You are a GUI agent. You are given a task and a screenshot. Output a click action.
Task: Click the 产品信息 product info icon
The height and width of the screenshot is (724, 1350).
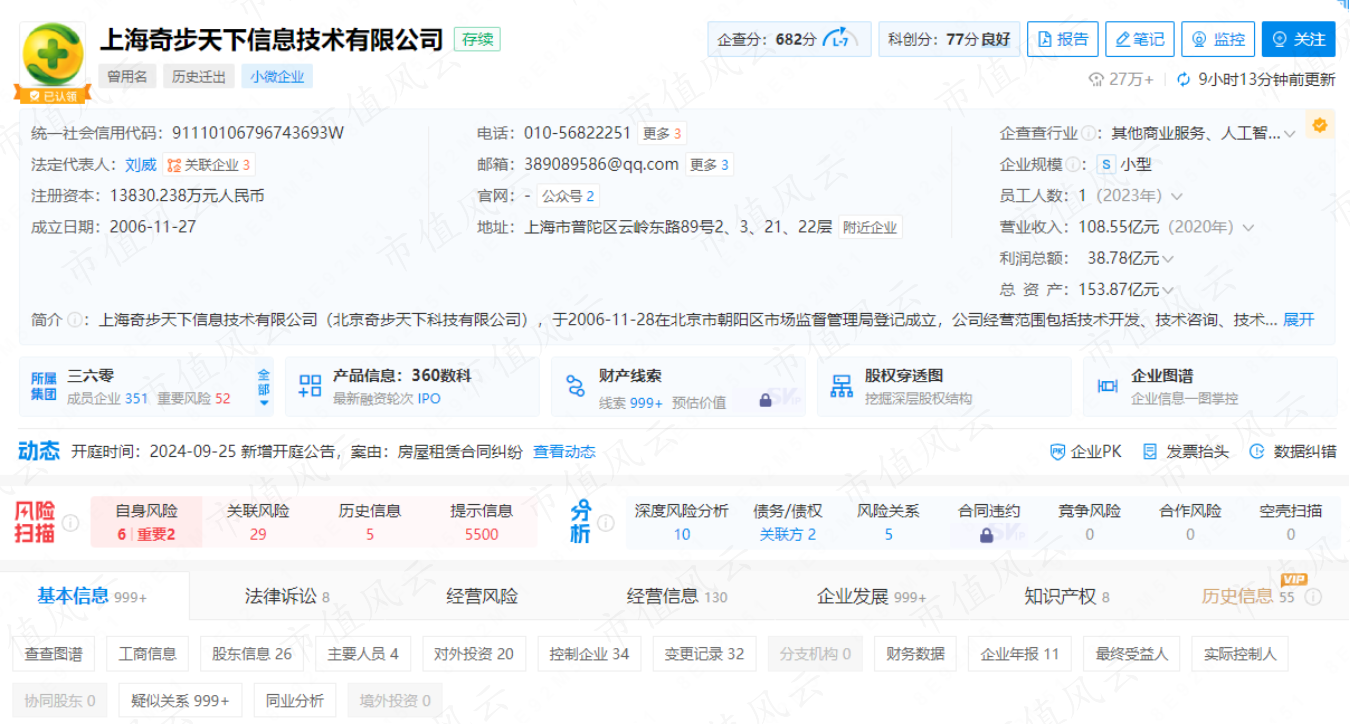click(x=310, y=387)
